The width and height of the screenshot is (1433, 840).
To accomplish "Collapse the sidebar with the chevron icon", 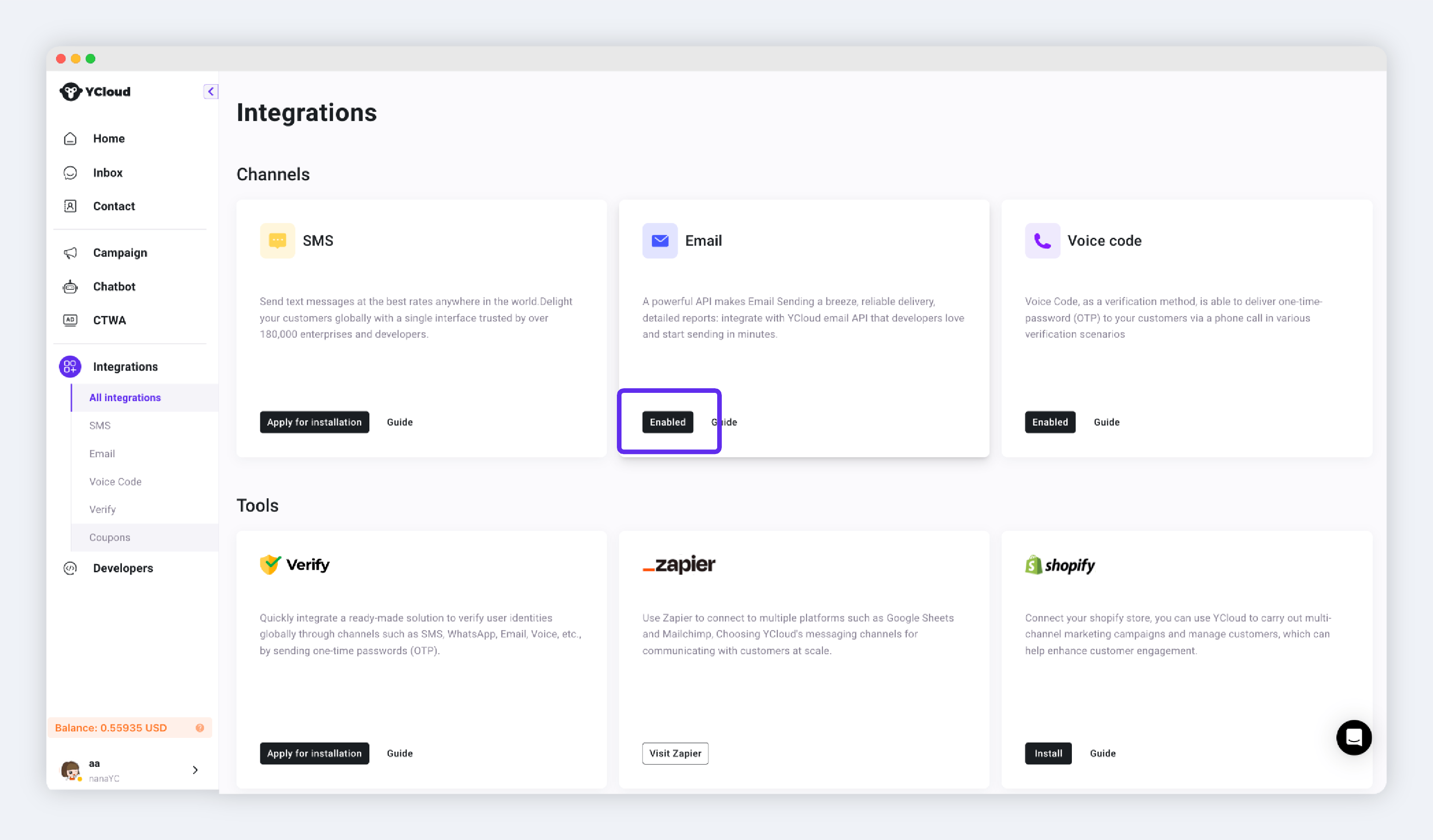I will pos(210,92).
